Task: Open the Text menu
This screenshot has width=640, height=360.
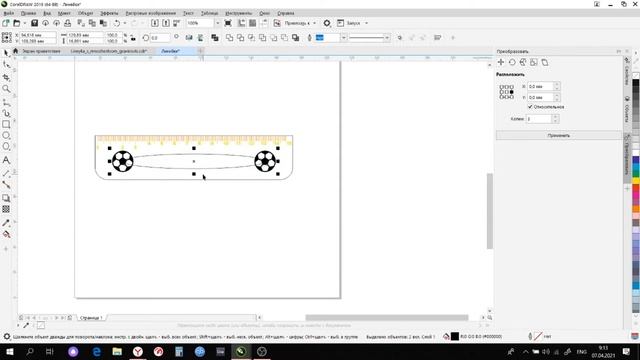Action: tap(188, 13)
